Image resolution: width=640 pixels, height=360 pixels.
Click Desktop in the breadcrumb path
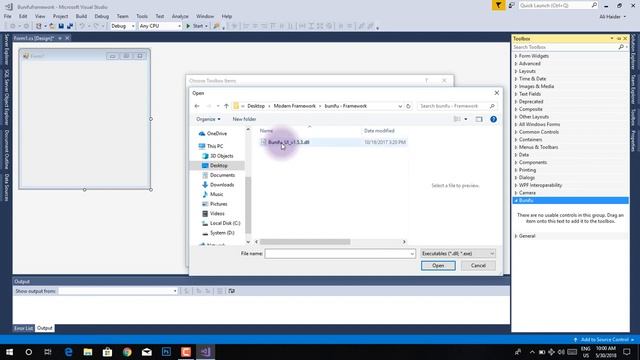pyautogui.click(x=256, y=106)
